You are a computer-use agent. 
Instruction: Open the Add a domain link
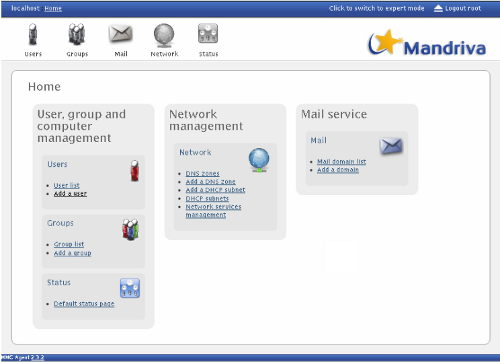pos(338,169)
